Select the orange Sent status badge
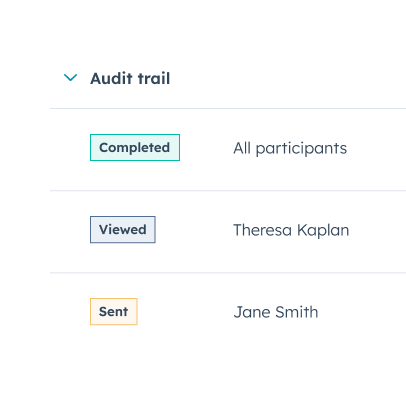This screenshot has width=406, height=406. (114, 312)
